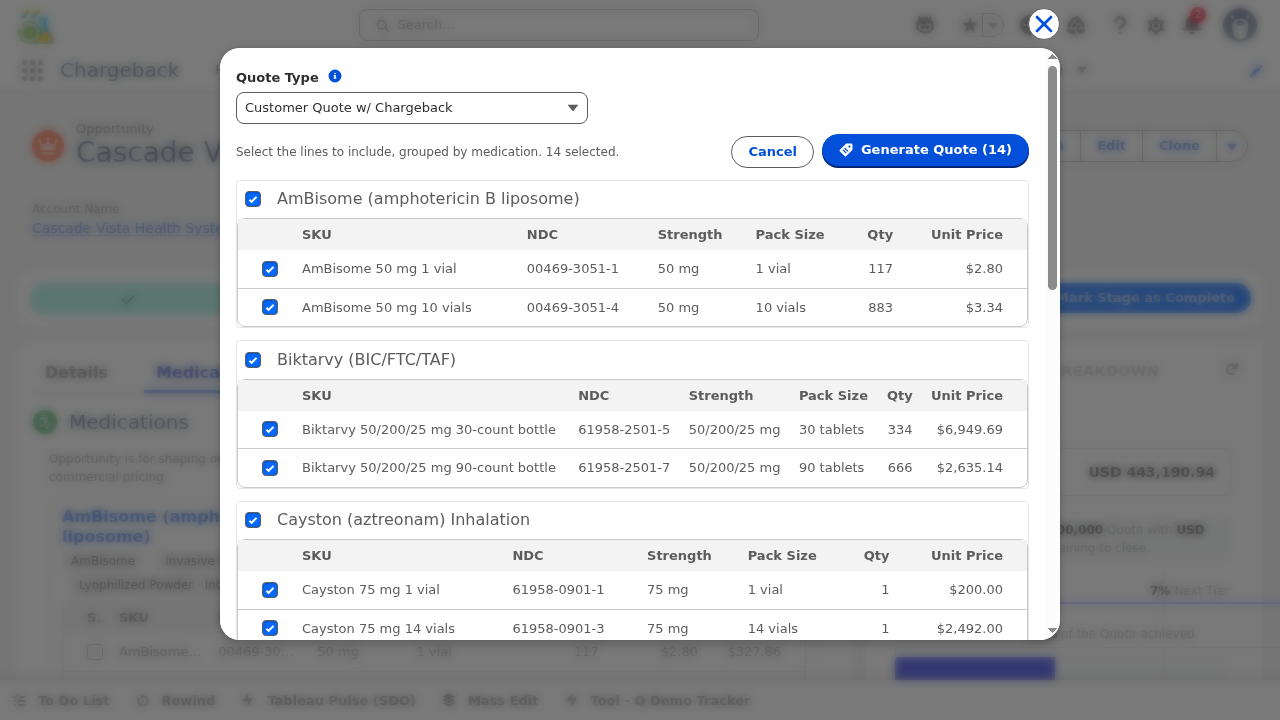Click the Cancel button
Viewport: 1280px width, 720px height.
(772, 151)
